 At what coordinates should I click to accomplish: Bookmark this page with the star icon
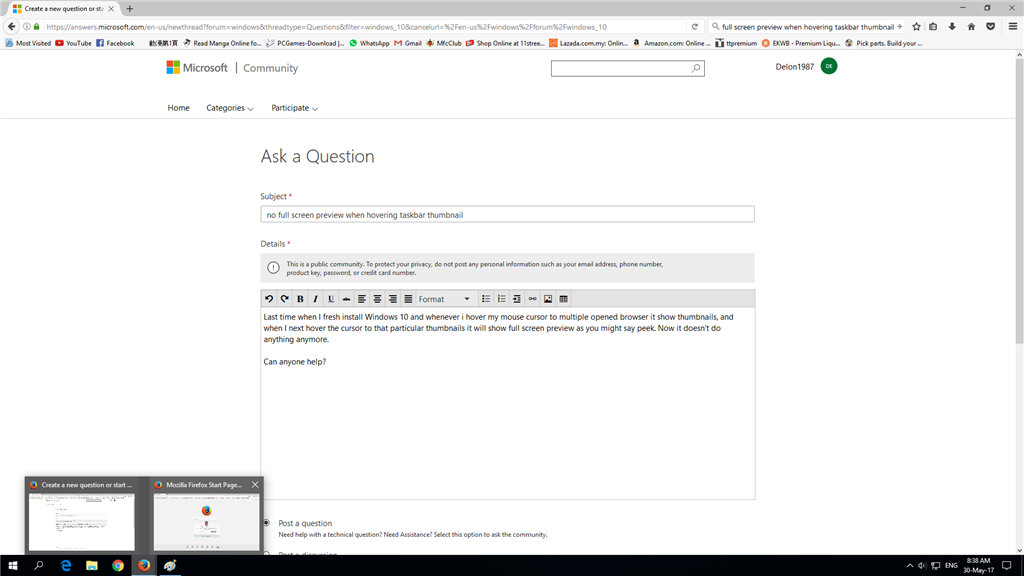click(916, 27)
